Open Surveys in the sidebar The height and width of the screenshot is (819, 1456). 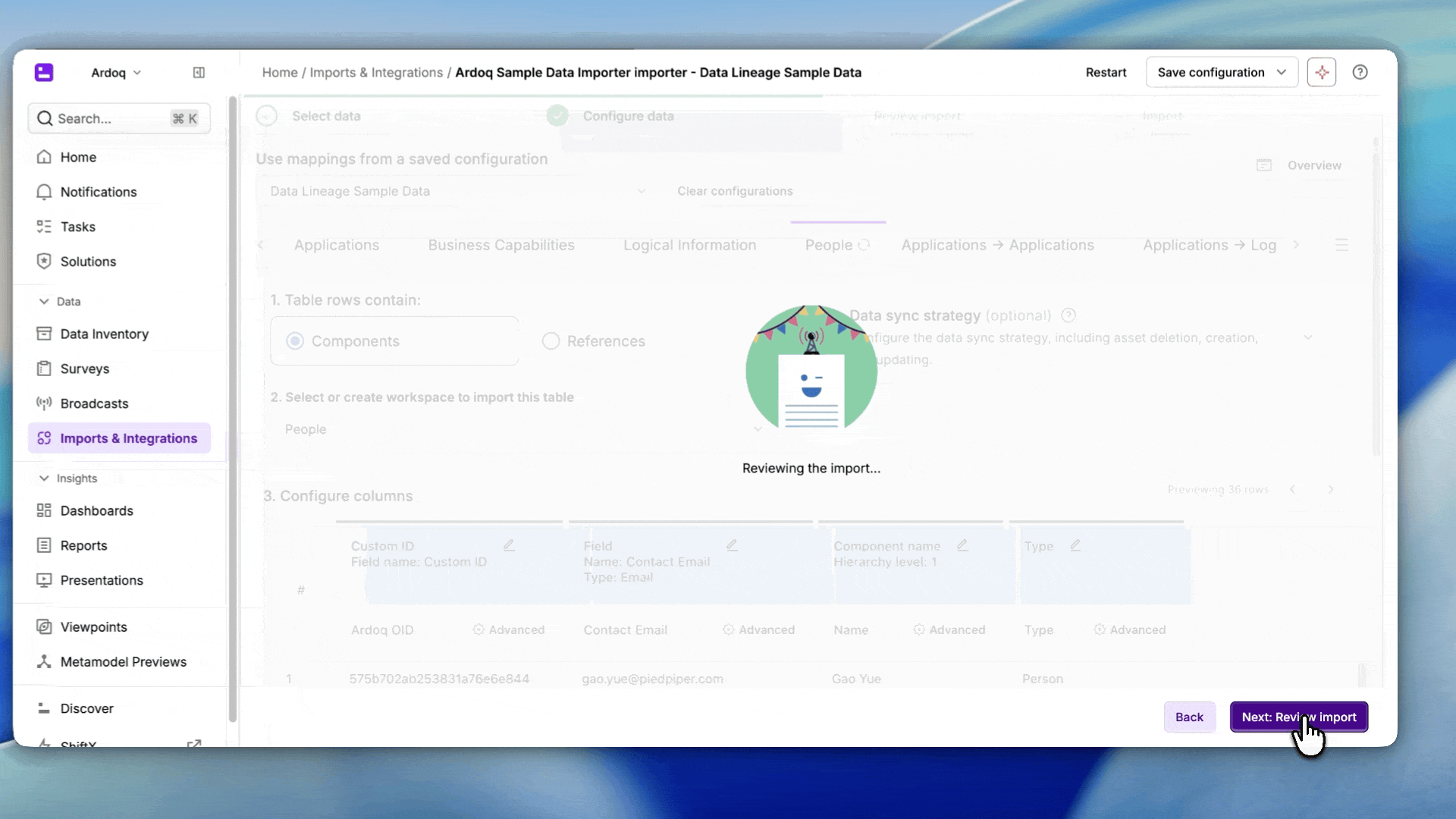[119, 369]
